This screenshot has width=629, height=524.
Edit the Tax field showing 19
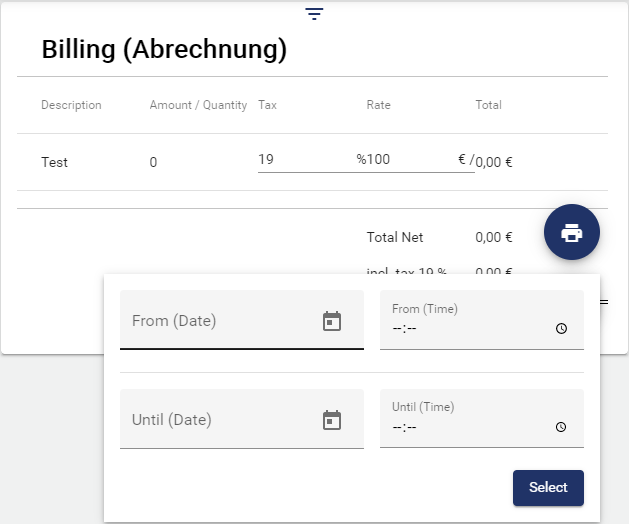(300, 159)
